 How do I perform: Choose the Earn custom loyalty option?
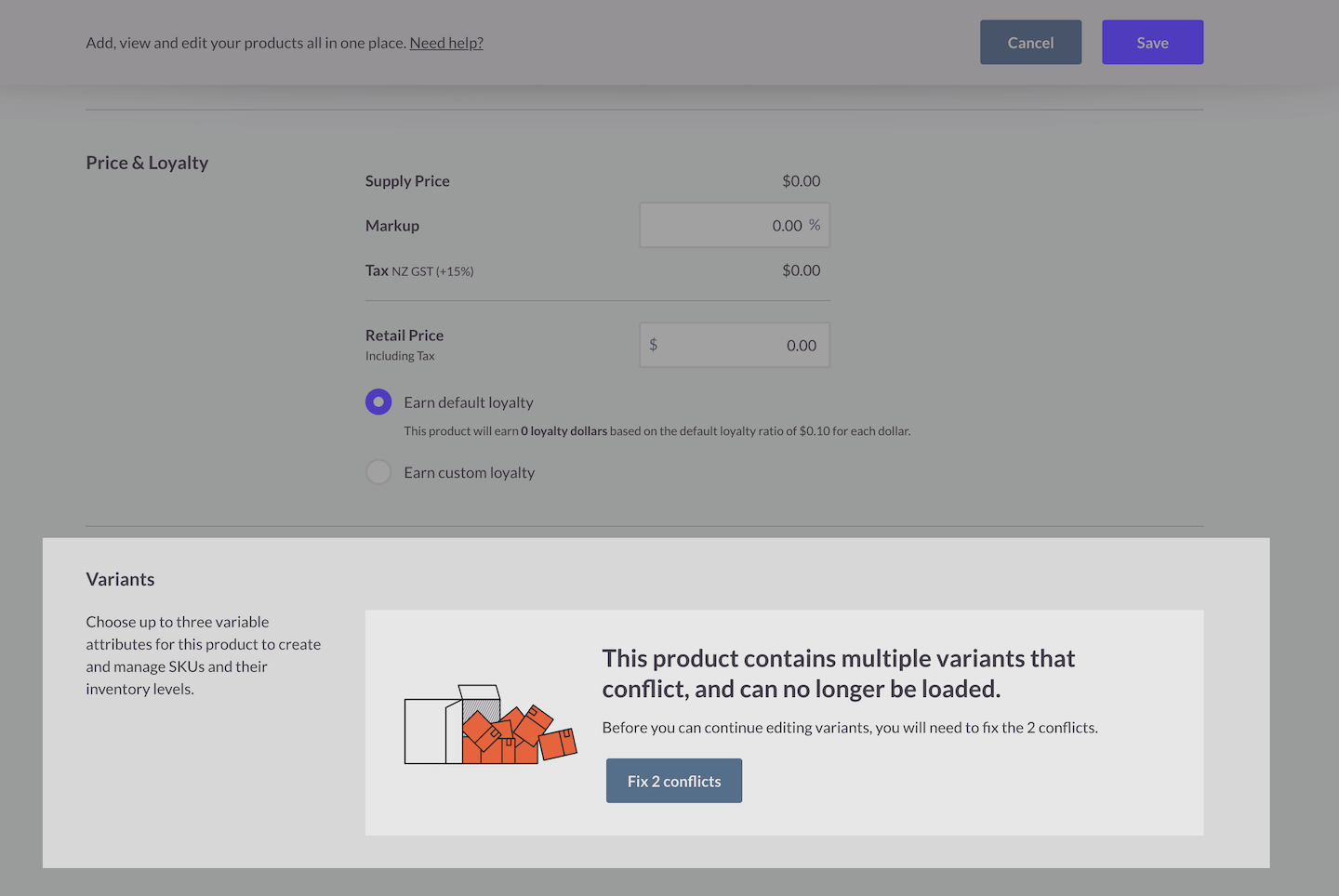(378, 472)
